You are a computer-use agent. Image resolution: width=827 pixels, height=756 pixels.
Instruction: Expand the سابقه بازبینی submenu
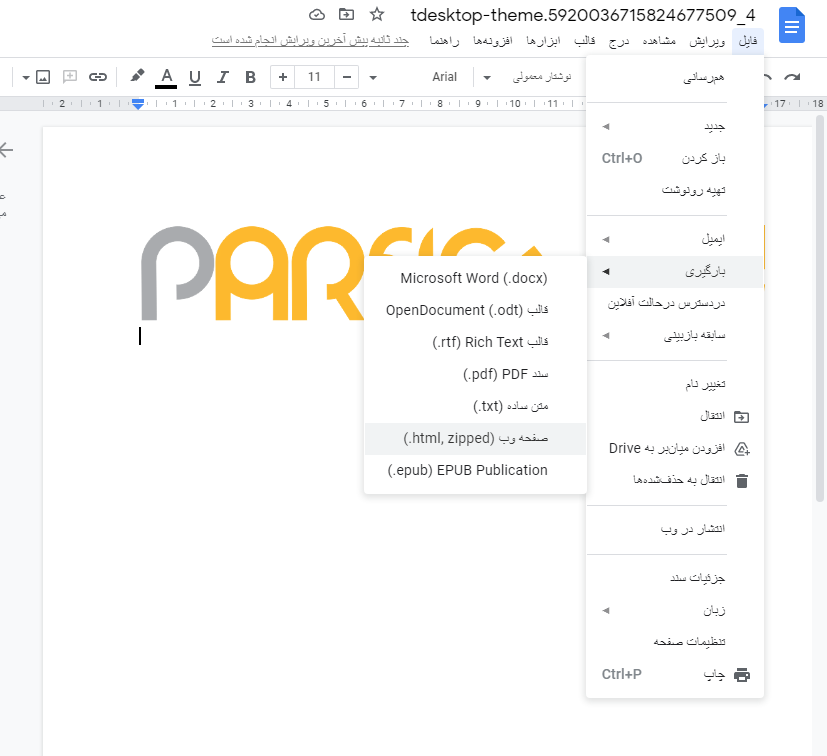click(675, 336)
